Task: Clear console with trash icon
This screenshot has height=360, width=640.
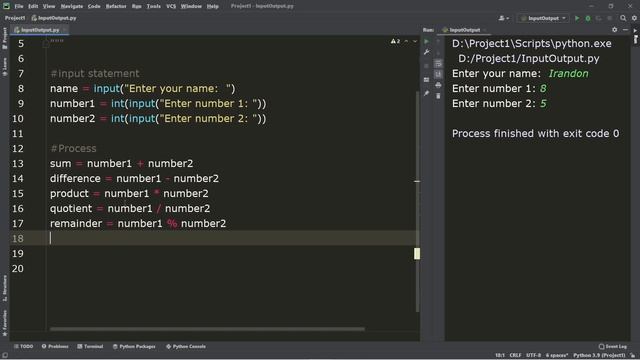Action: click(x=438, y=96)
